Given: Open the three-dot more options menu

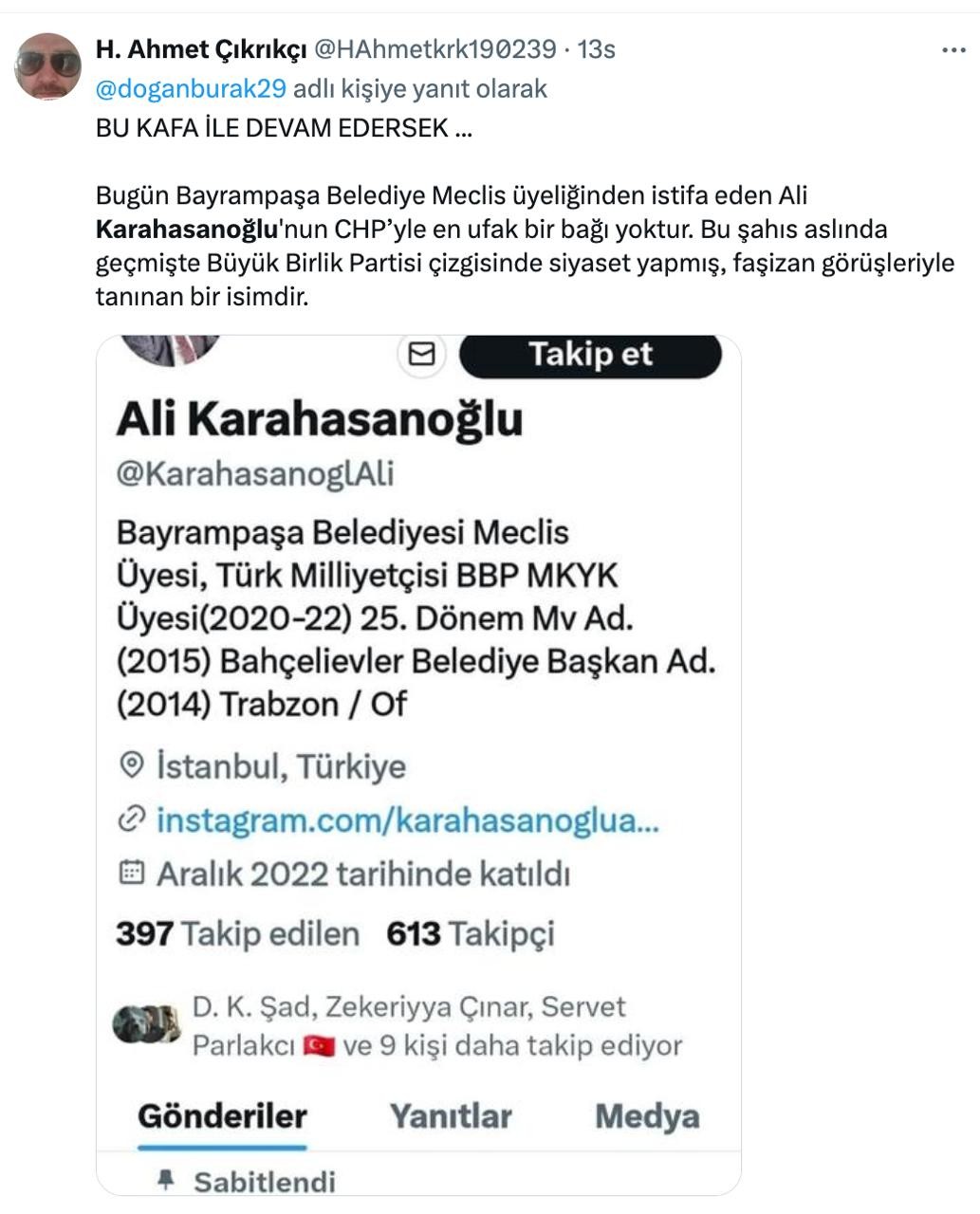Looking at the screenshot, I should [x=953, y=50].
